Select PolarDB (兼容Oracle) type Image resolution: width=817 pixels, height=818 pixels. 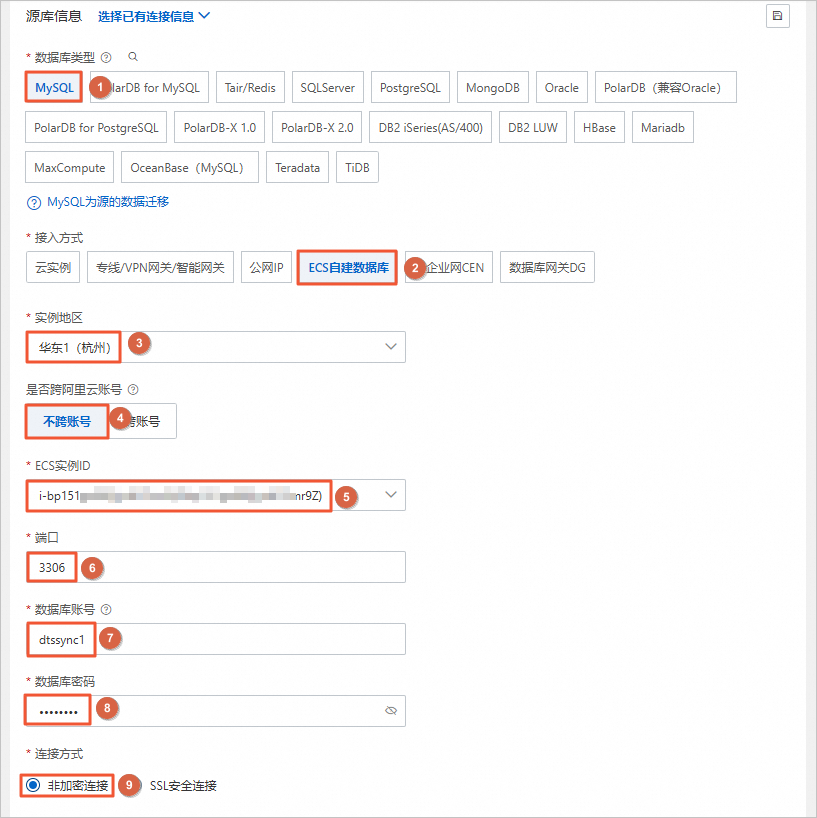coord(666,87)
